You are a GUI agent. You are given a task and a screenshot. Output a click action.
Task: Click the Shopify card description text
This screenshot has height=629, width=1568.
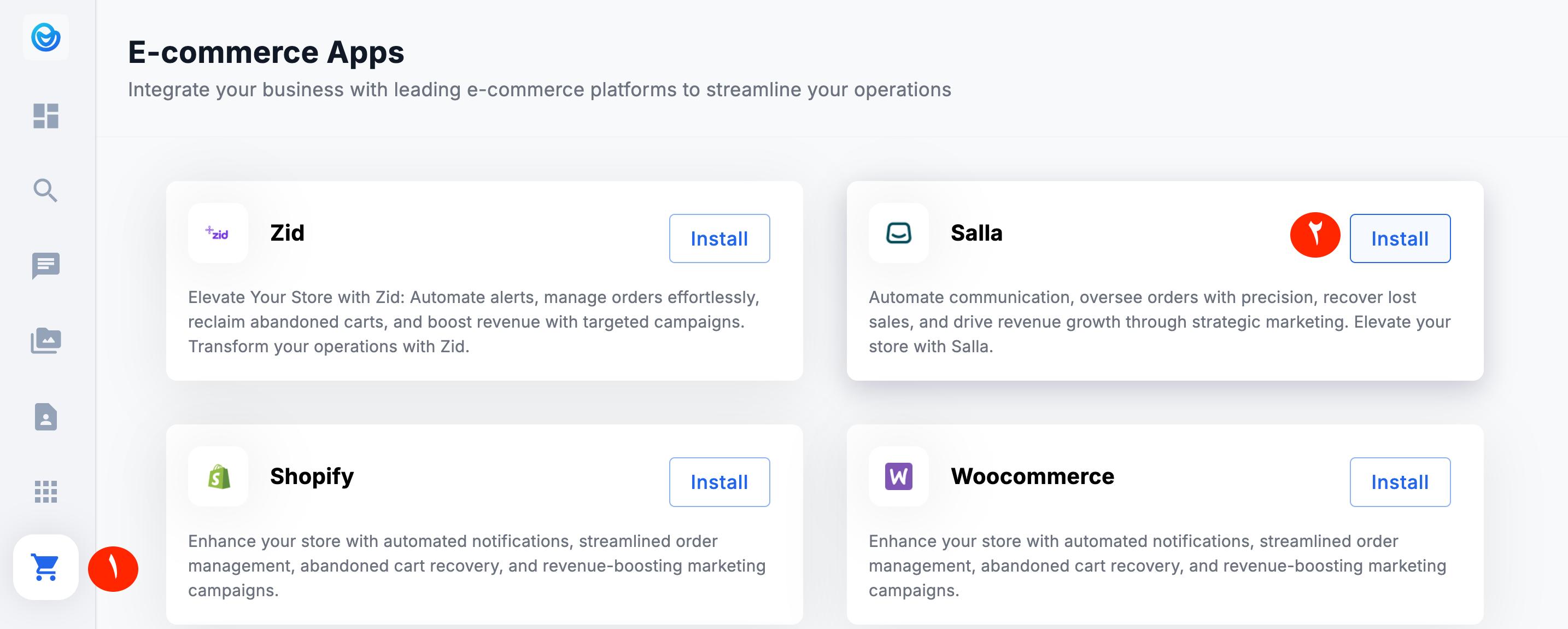pos(477,566)
